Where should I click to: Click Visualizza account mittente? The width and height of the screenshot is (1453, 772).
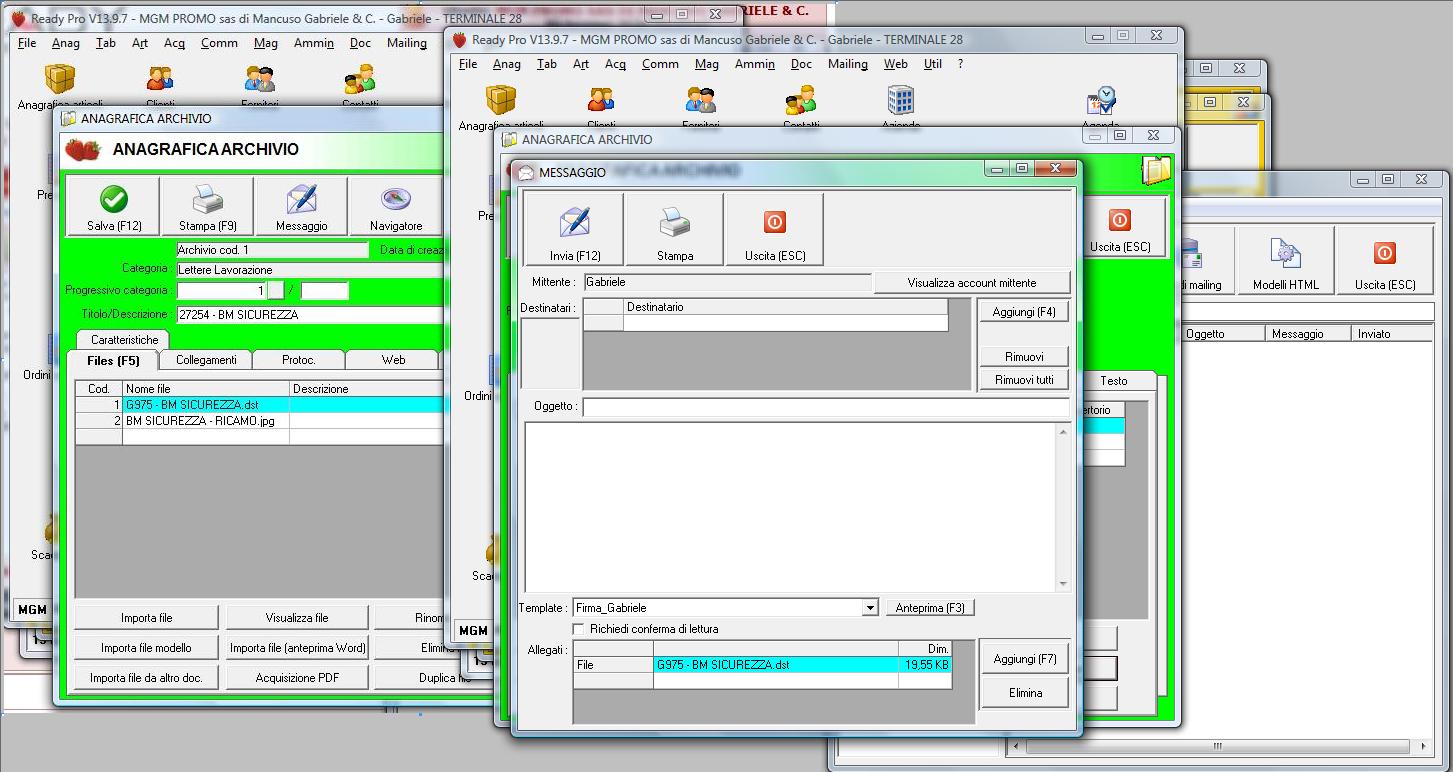click(x=971, y=283)
